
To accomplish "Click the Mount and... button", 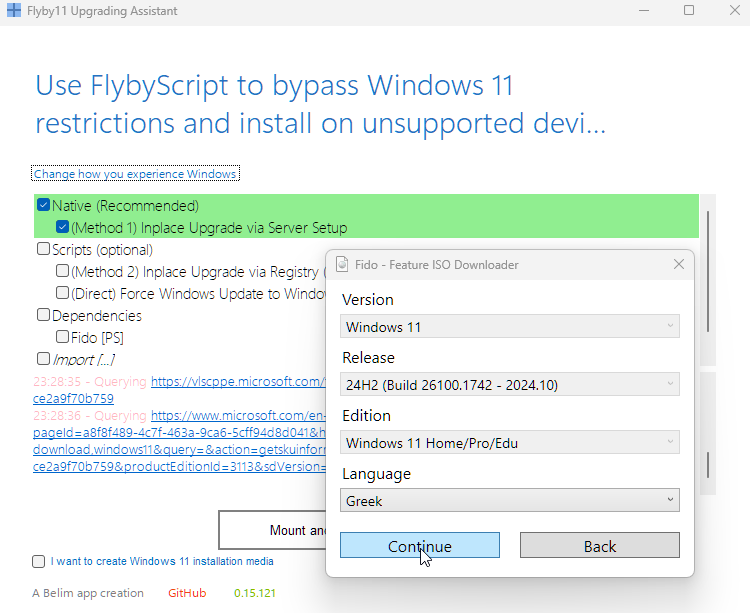I will click(x=272, y=530).
